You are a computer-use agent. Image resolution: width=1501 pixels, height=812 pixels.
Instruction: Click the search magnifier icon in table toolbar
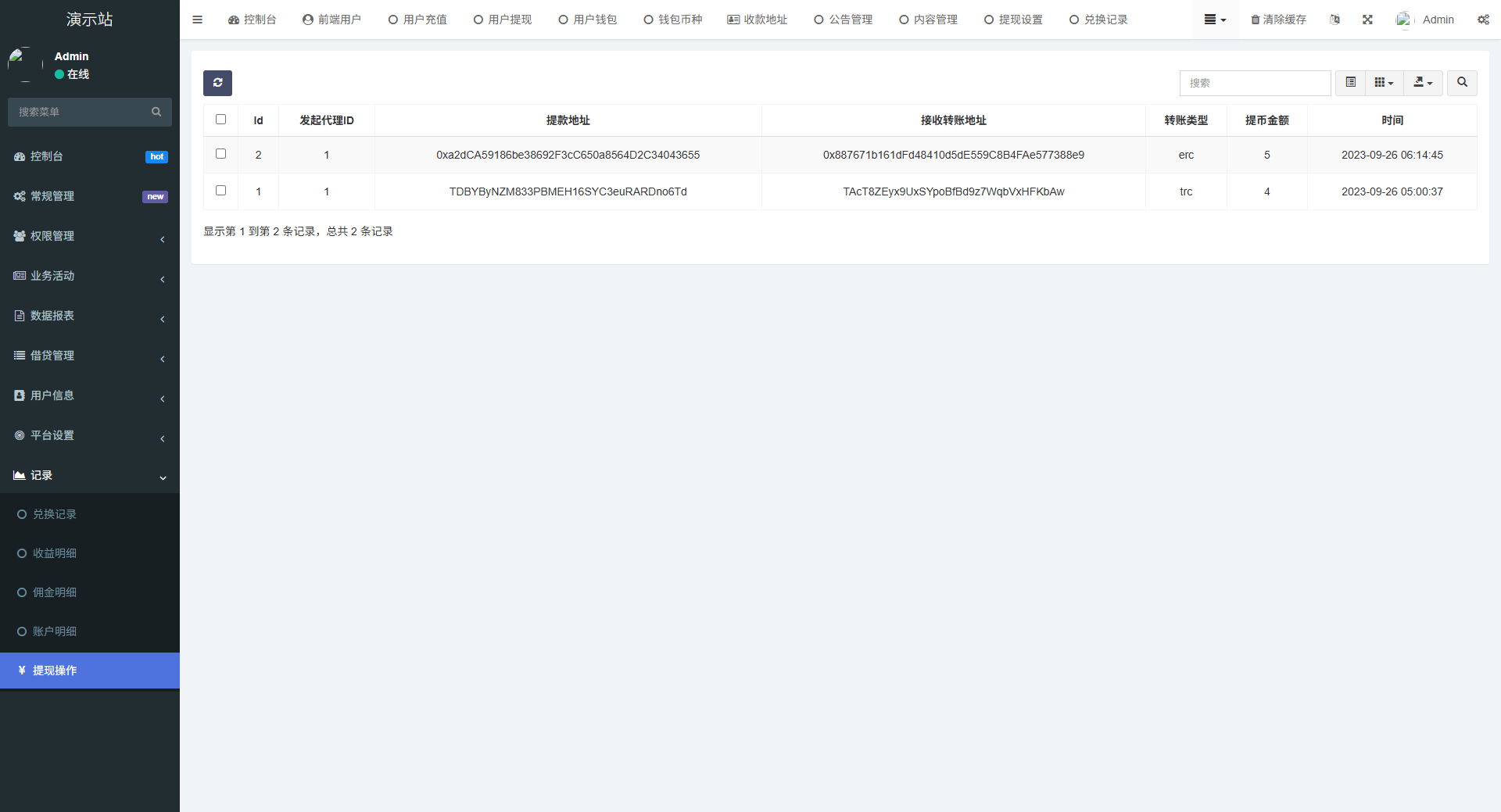1461,83
